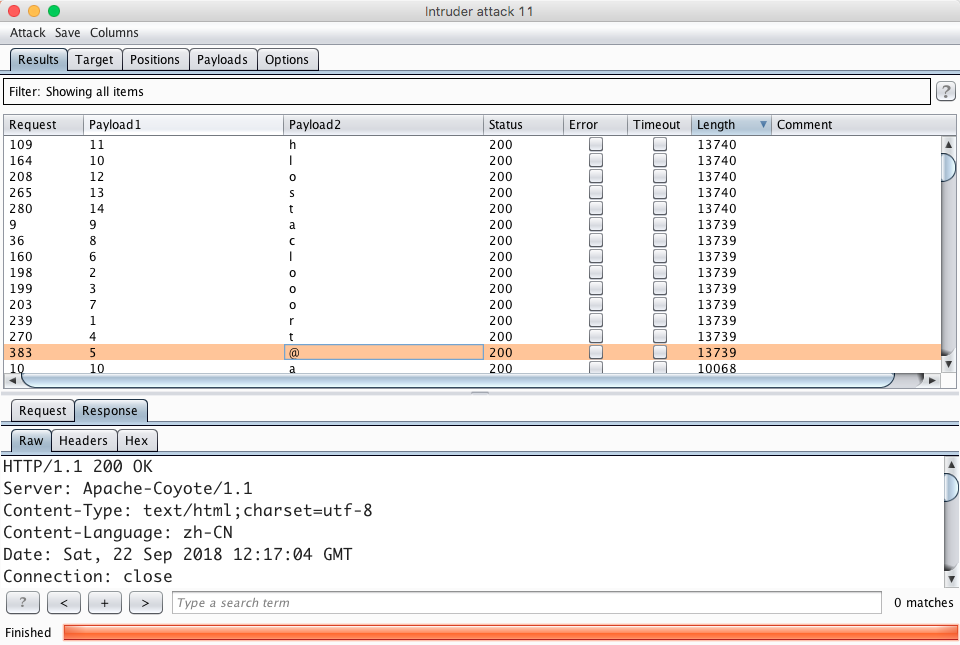Open the Attack menu

[28, 33]
